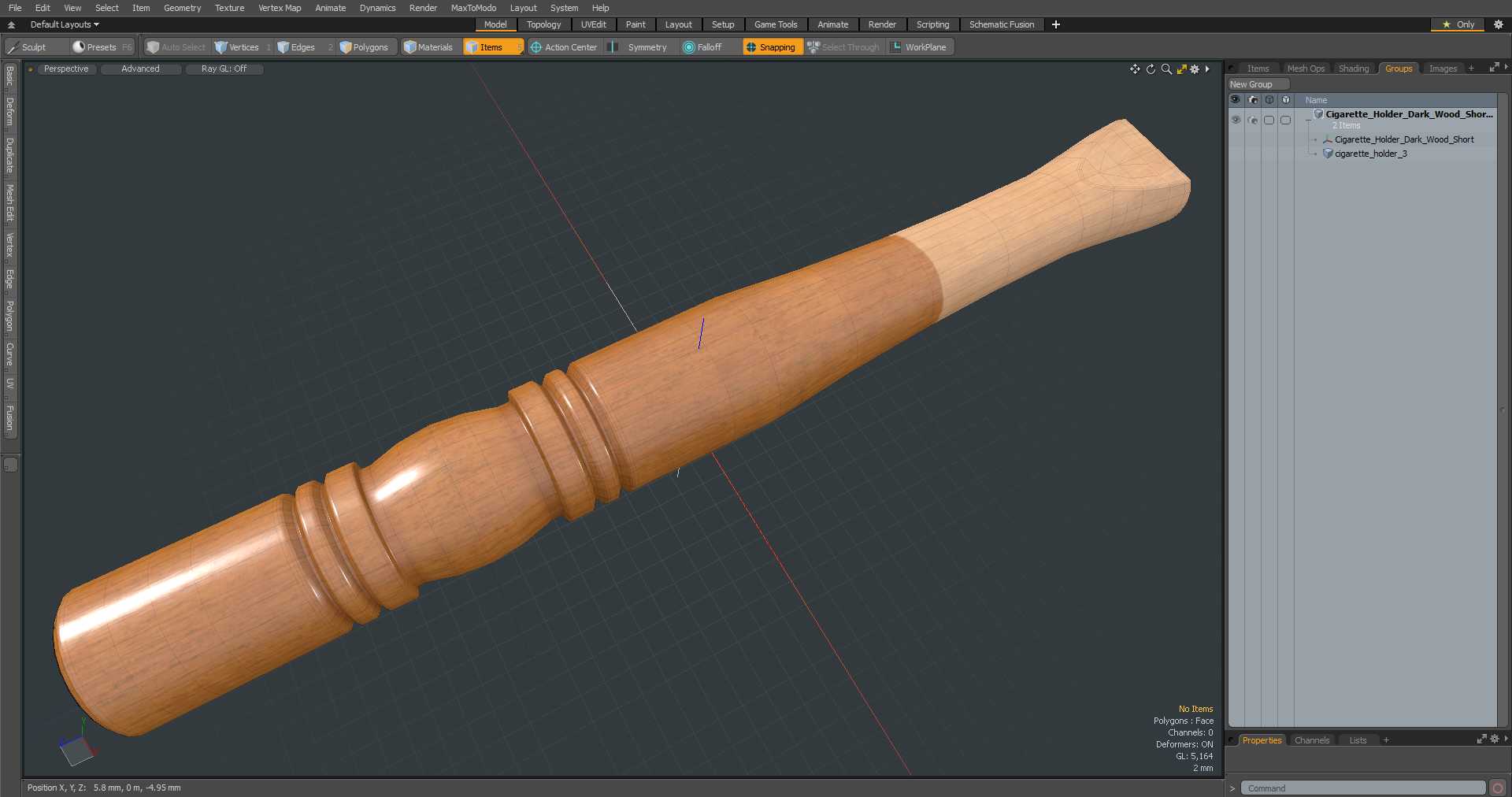Open the Action Center dropdown
1512x797 pixels.
(565, 47)
